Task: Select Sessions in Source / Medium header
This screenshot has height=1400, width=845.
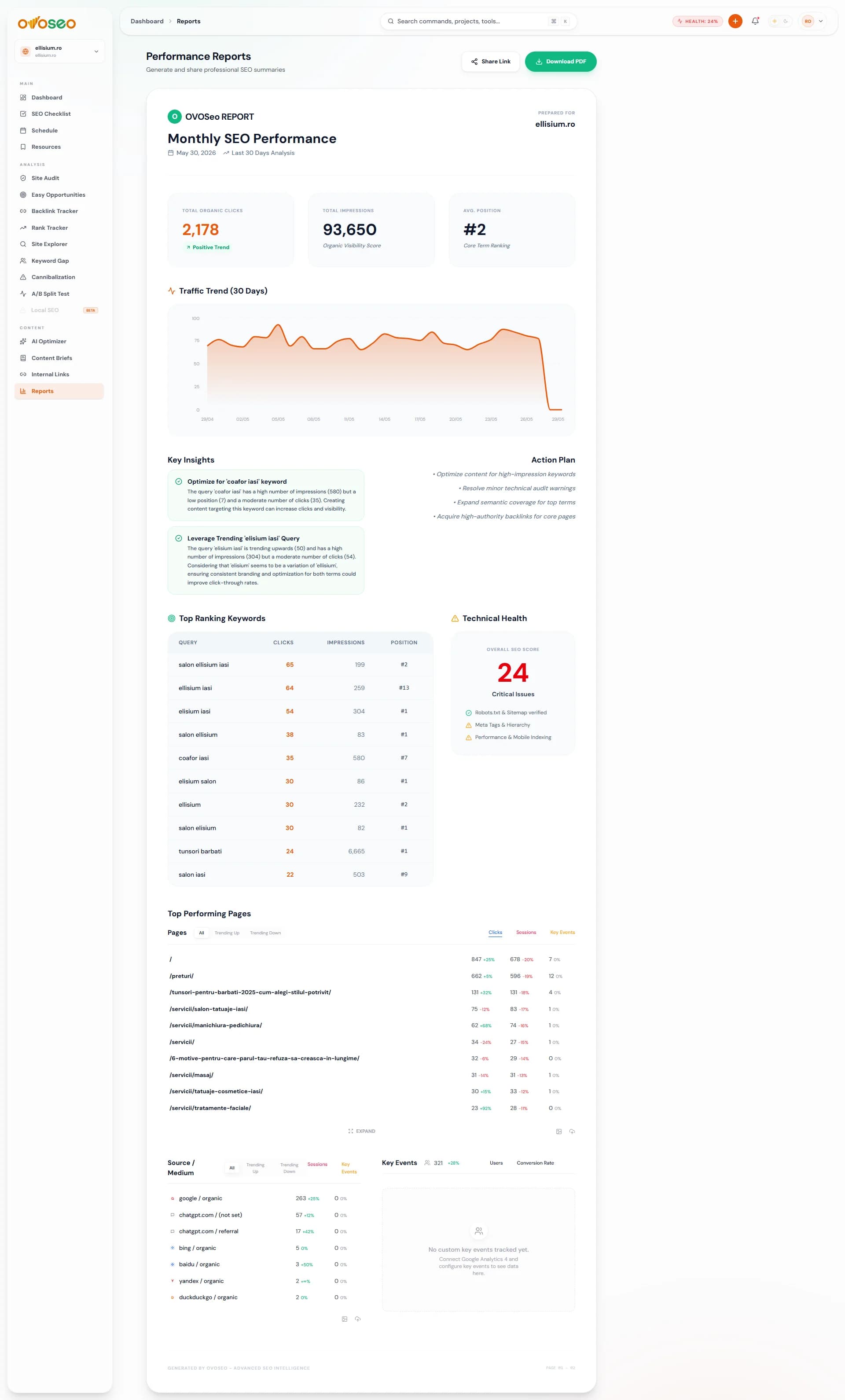Action: (317, 1164)
